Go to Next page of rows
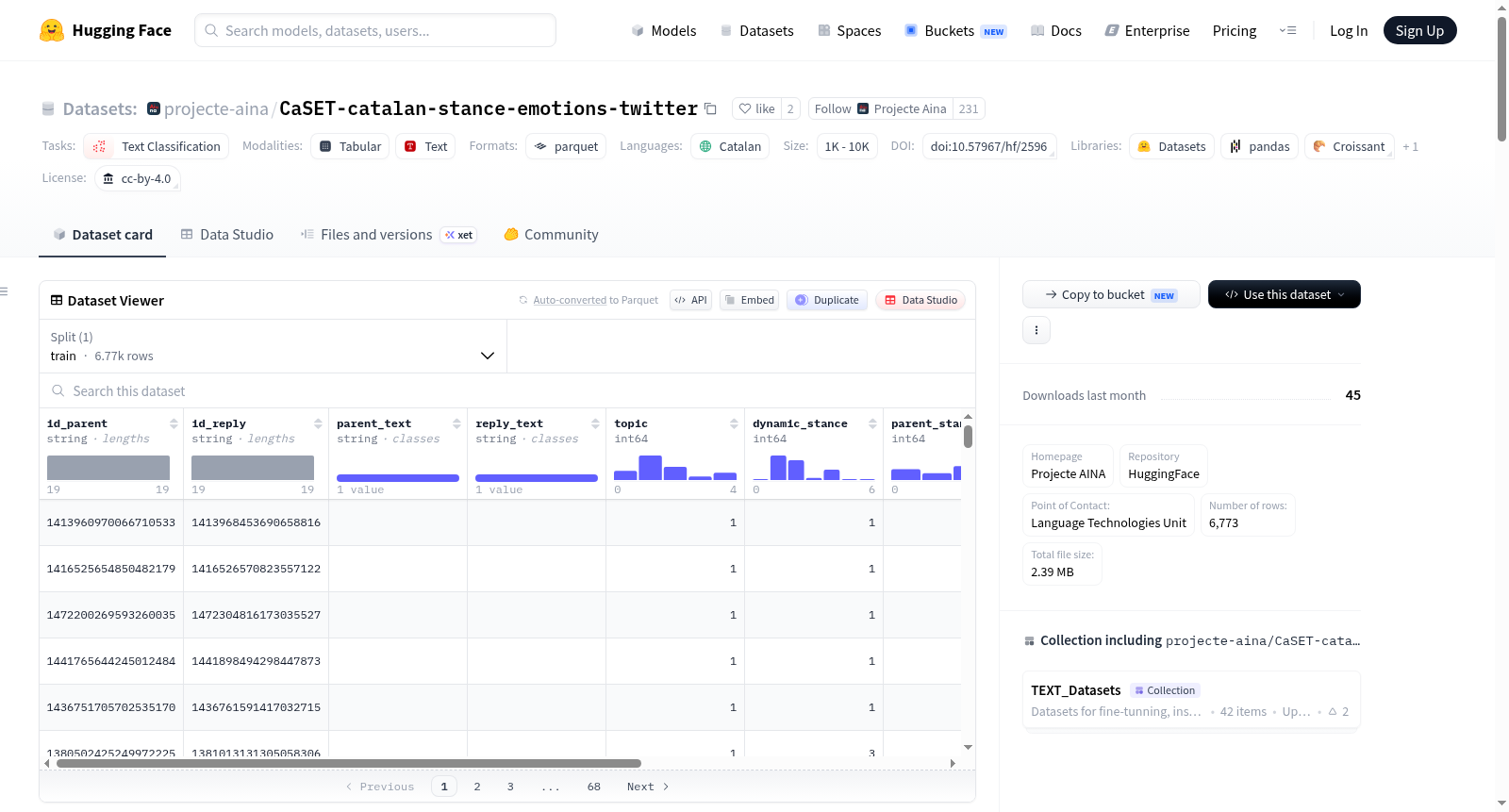Screen dimensions: 1509x812 click(x=648, y=787)
